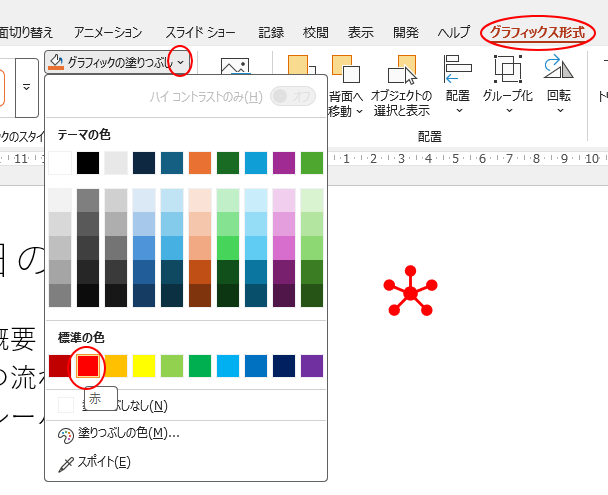Select the light blue standard color swatch
The width and height of the screenshot is (608, 495).
coord(228,366)
